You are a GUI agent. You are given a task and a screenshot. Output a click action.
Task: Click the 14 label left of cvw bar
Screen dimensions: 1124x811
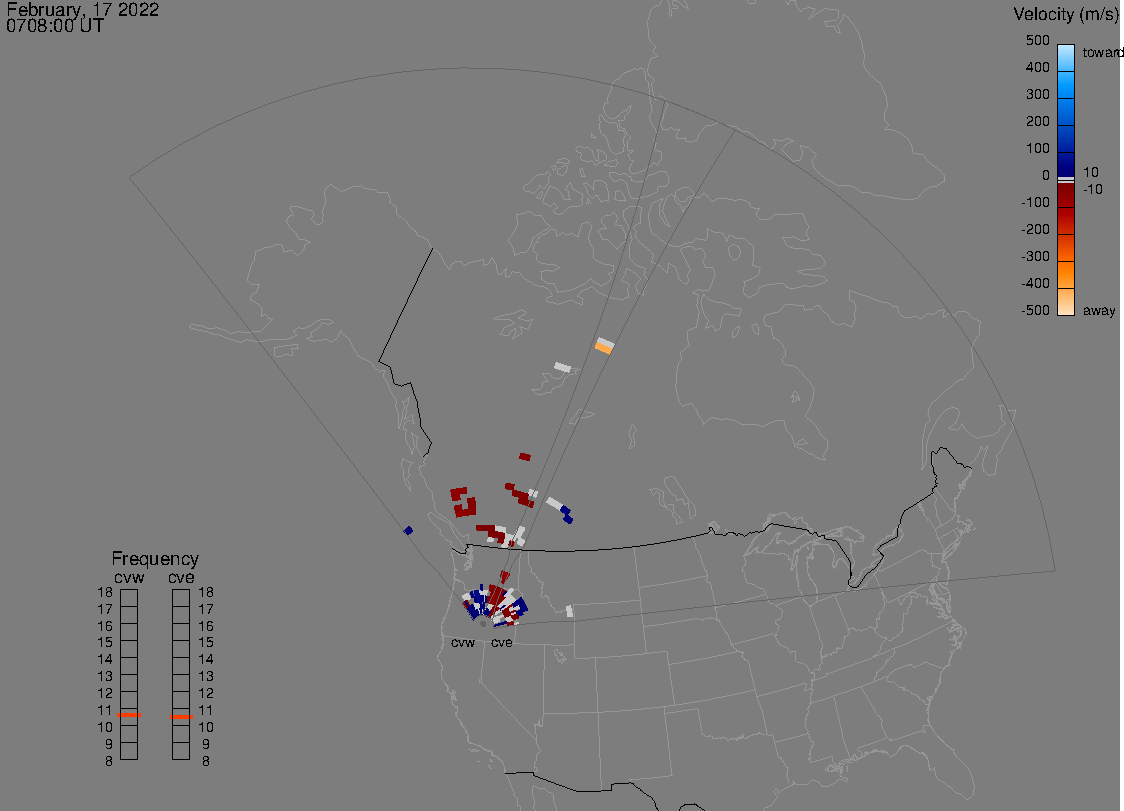tap(105, 660)
